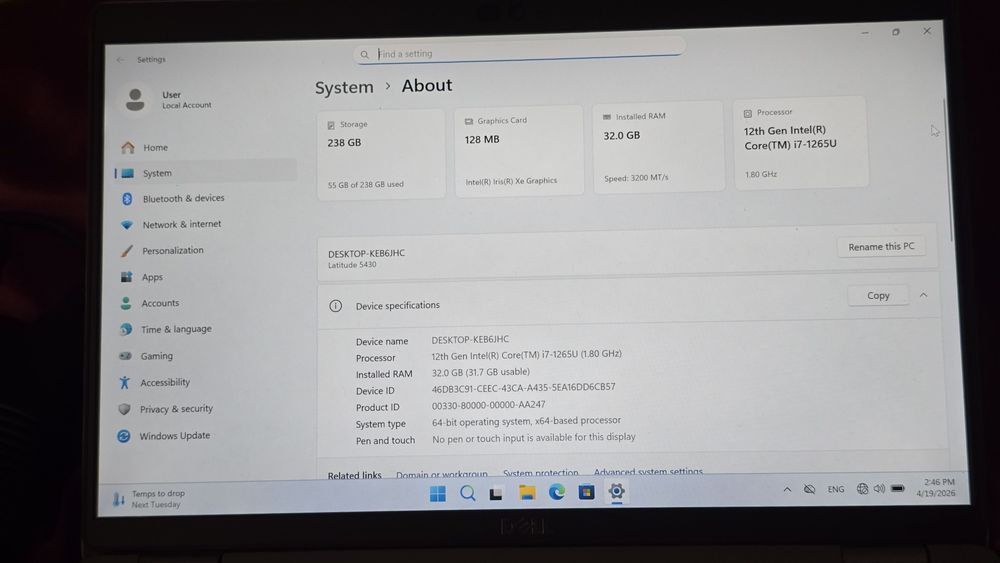Click the Device specifications info icon

click(335, 306)
